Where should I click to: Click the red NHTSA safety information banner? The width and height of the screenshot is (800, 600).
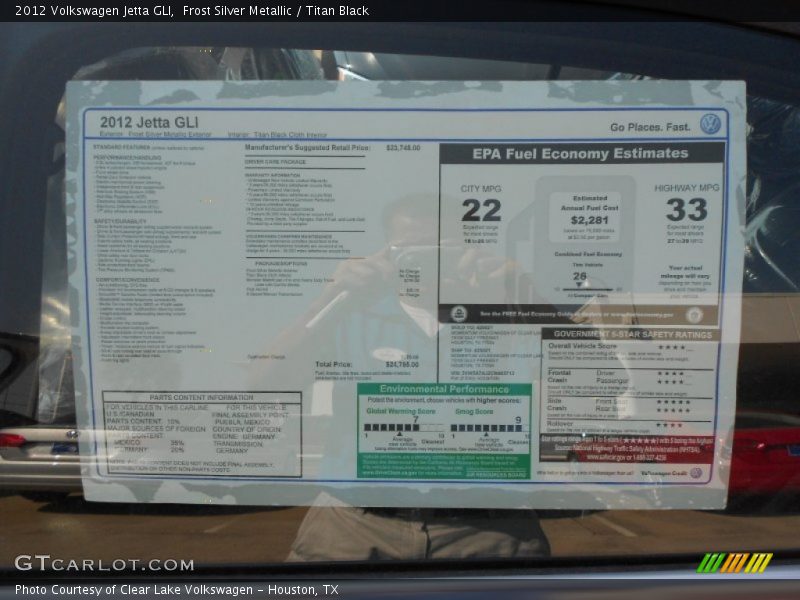coord(627,449)
